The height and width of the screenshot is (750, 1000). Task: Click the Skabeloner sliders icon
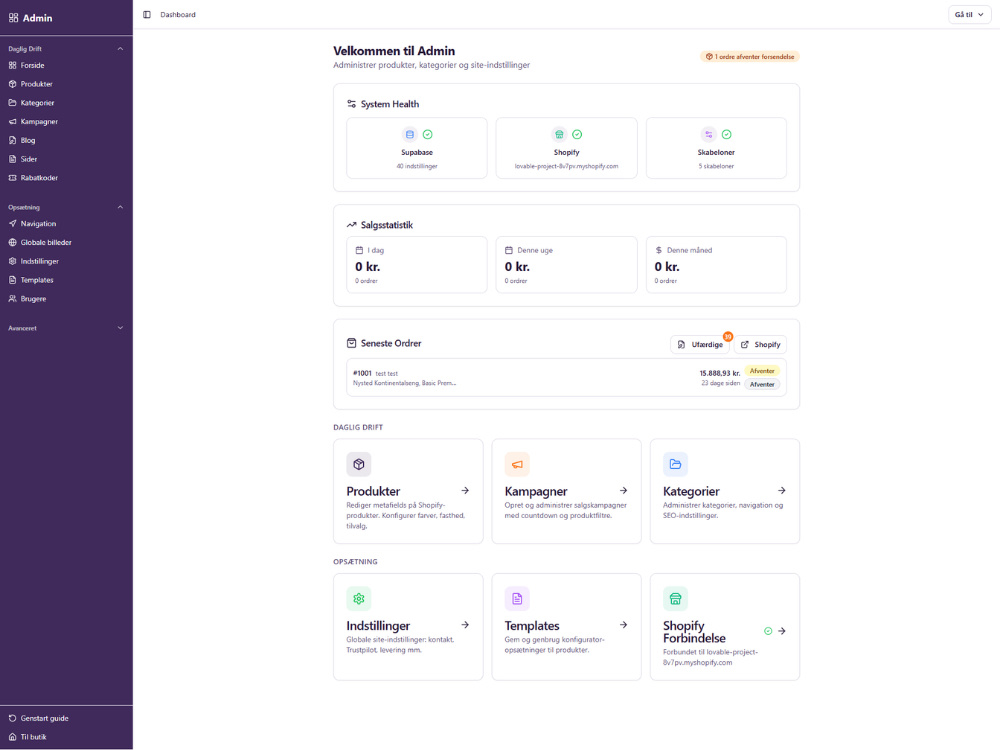pos(709,135)
